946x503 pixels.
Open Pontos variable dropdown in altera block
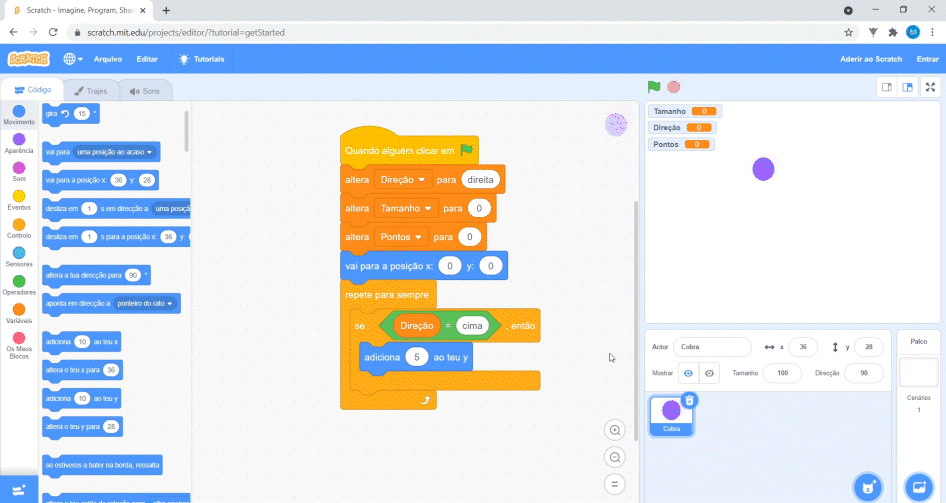point(401,237)
